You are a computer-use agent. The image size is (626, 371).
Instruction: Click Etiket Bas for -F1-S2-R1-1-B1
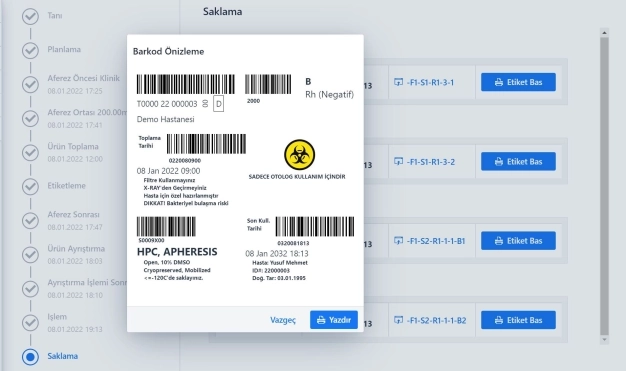point(518,240)
